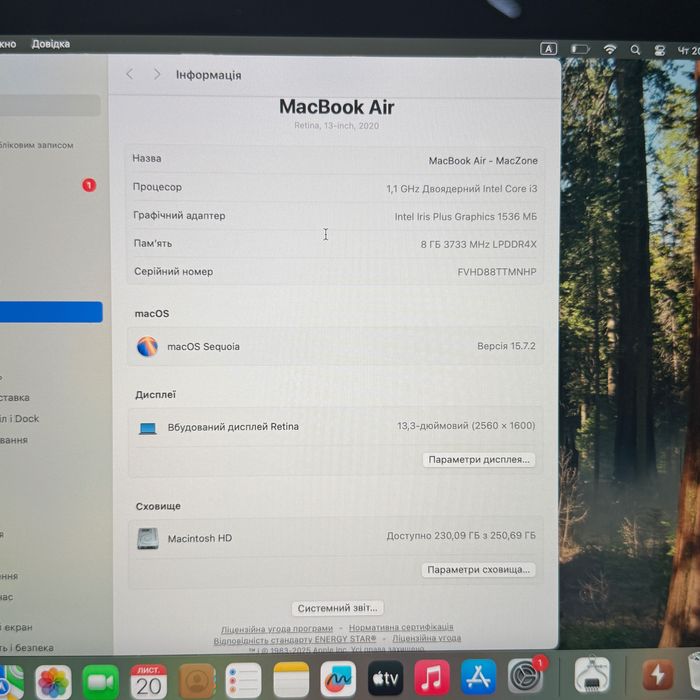Open the Dock settings sidebar item

pyautogui.click(x=20, y=419)
